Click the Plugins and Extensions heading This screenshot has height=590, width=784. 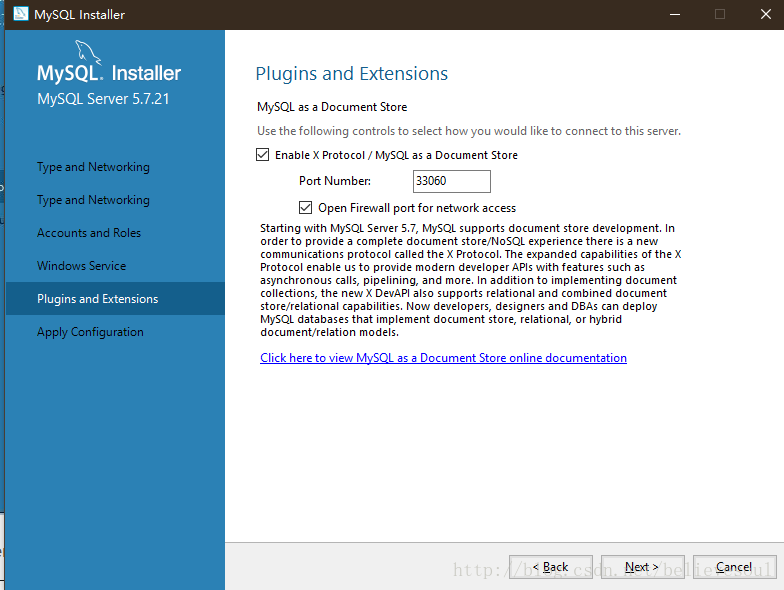352,74
